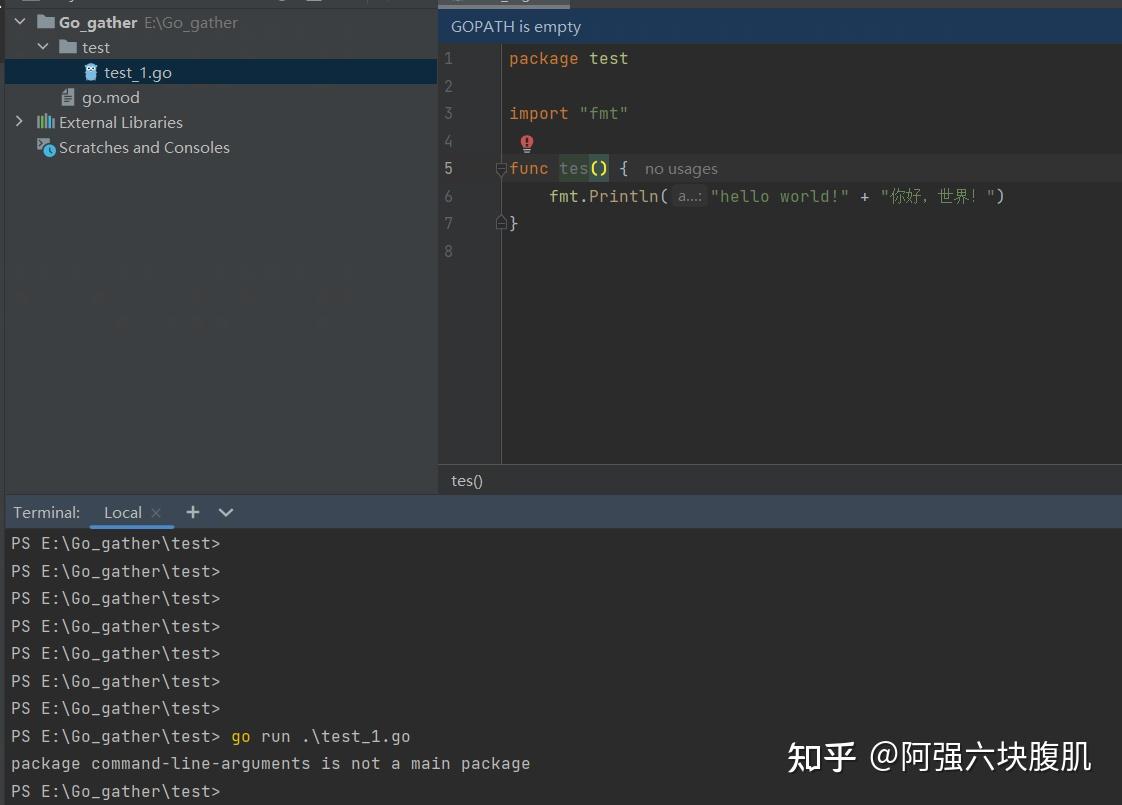Expand the External Libraries node
Screen dimensions: 1122x805
(x=20, y=121)
